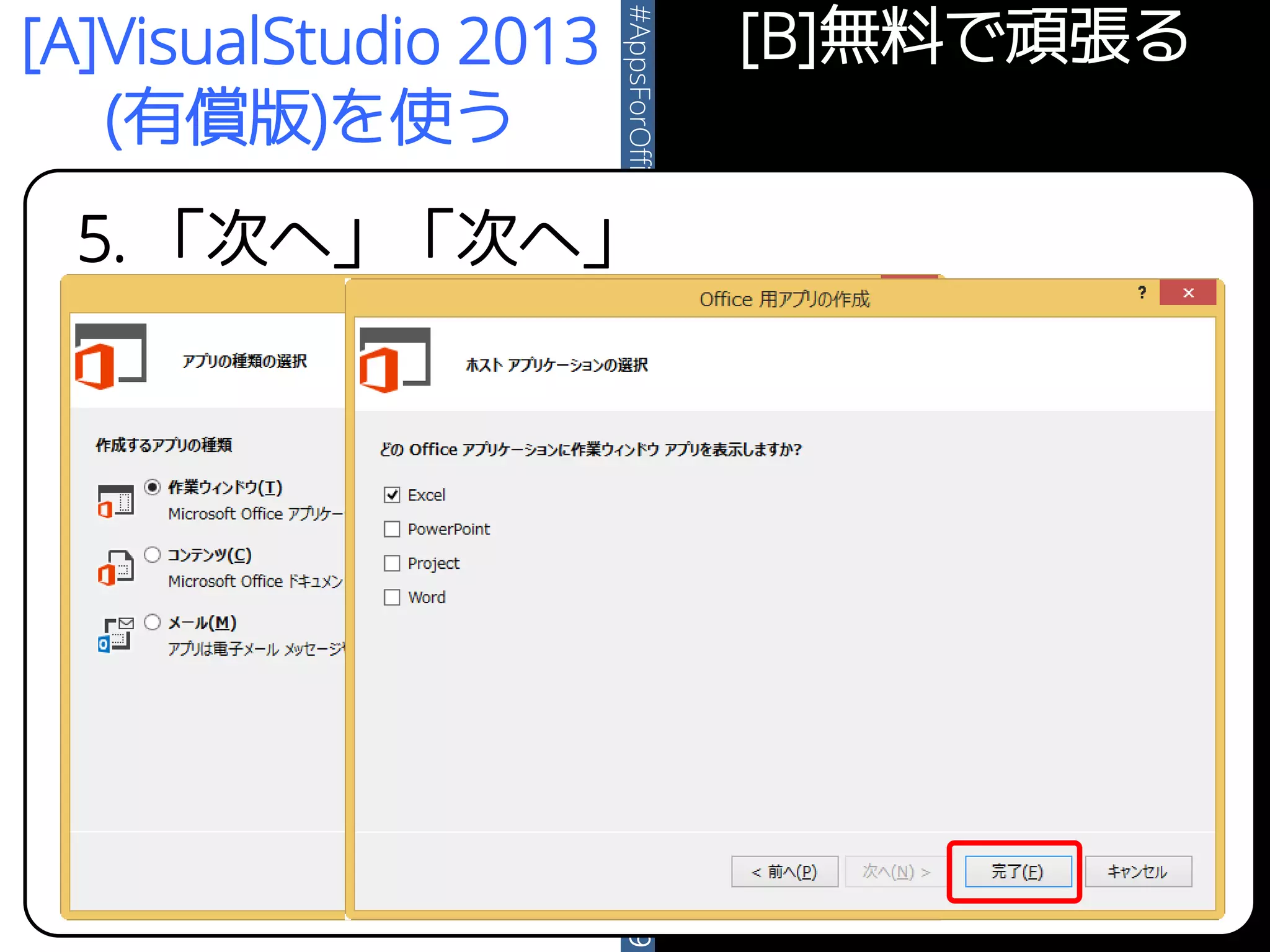Click the 作成するアプリの種類 label

coord(164,445)
